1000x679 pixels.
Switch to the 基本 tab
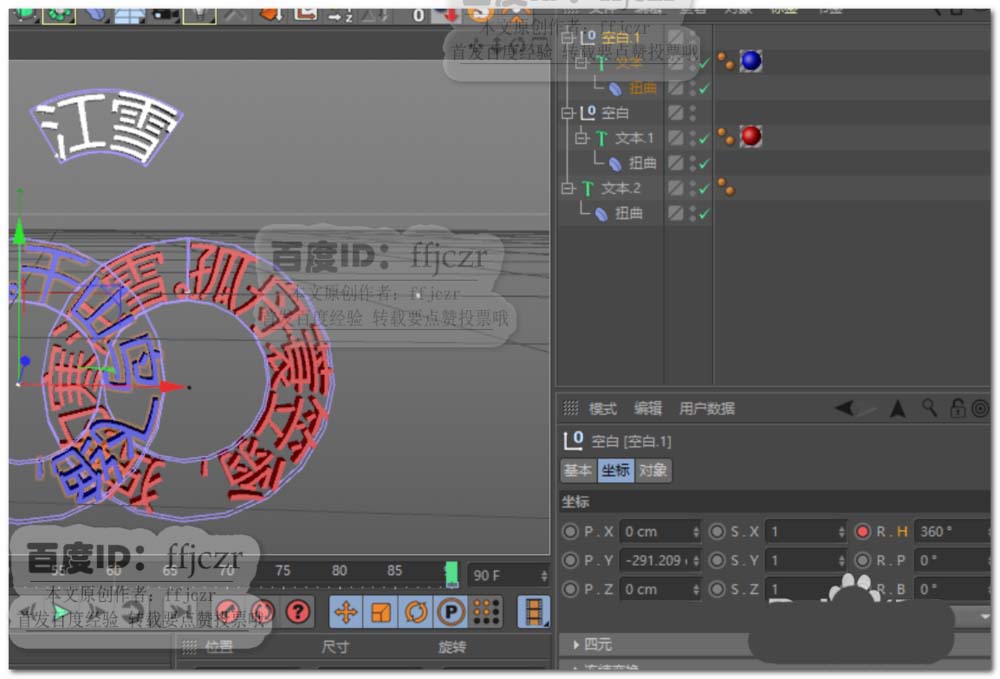tap(578, 470)
